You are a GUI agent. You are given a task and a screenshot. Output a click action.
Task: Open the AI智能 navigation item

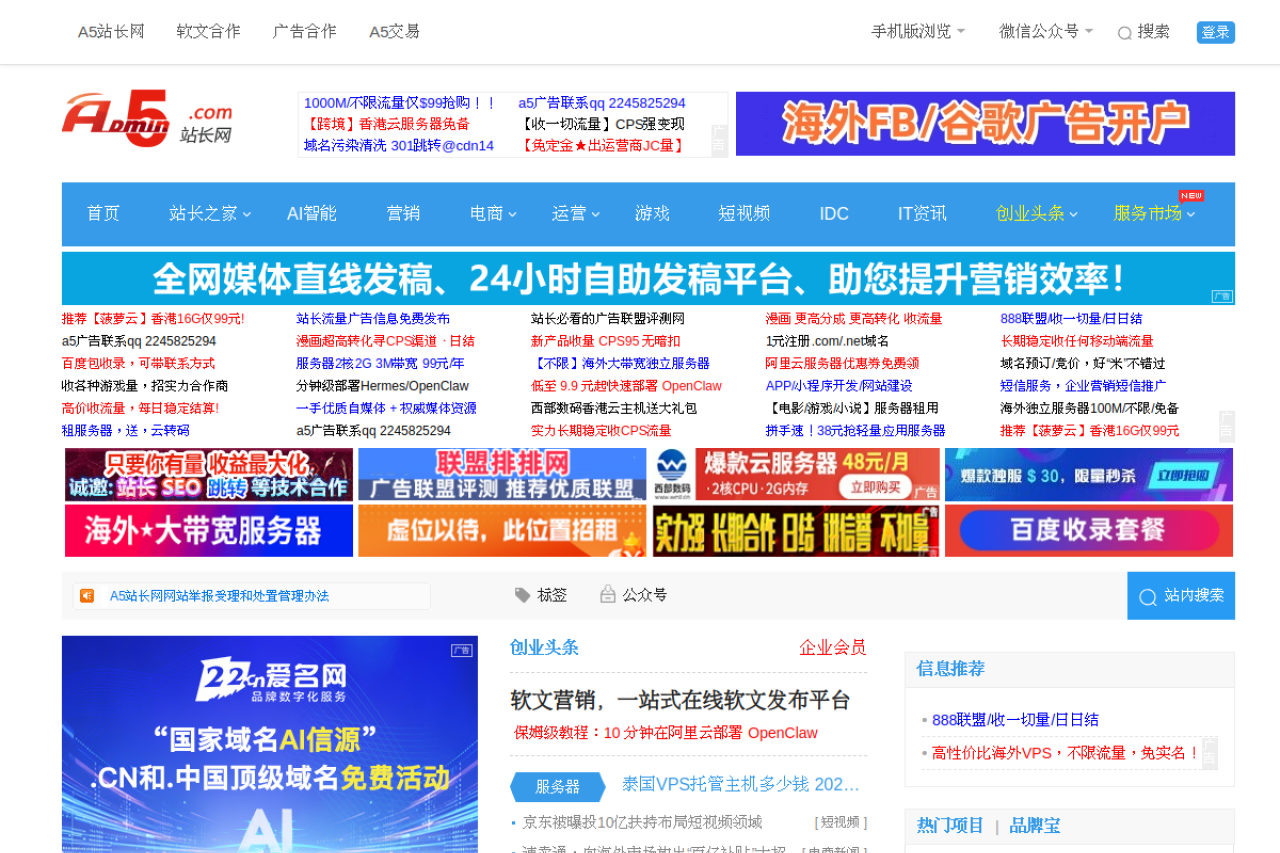[x=312, y=213]
